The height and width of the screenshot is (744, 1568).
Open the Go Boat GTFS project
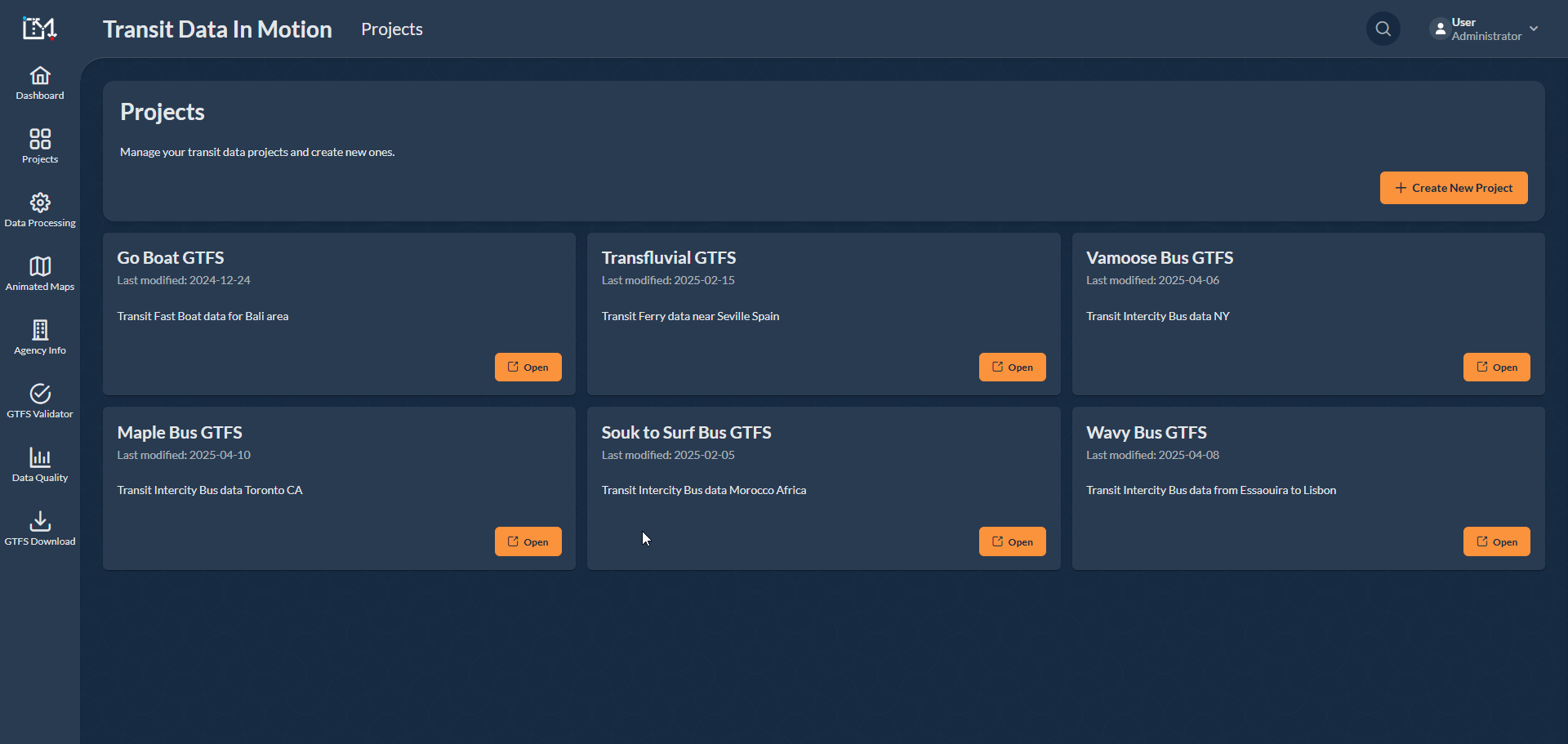528,368
